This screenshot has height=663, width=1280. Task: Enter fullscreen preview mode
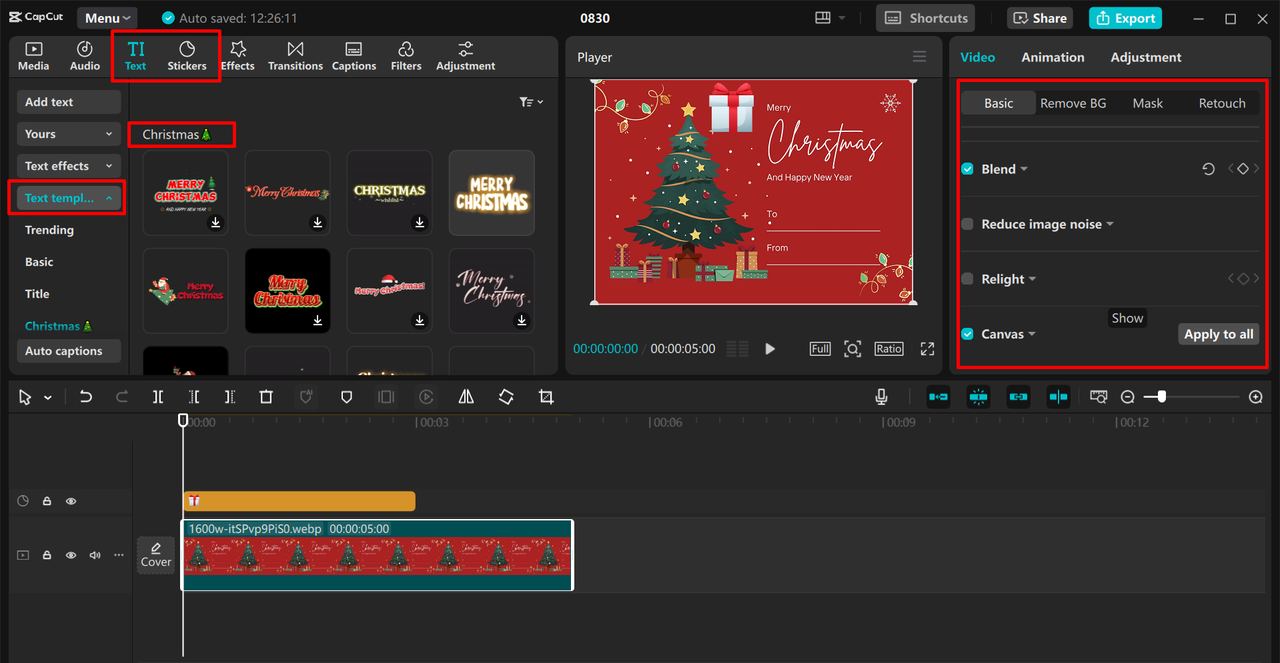pyautogui.click(x=927, y=349)
